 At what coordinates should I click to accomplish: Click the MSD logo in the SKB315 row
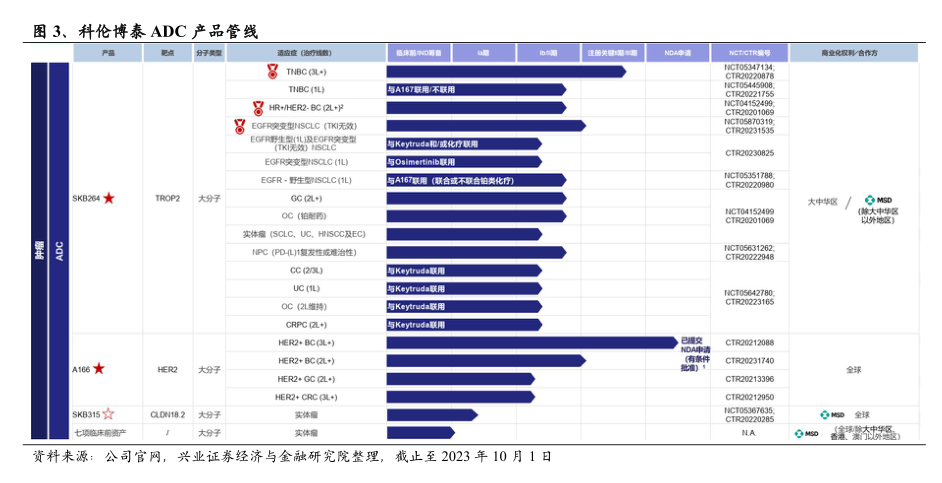pos(832,414)
